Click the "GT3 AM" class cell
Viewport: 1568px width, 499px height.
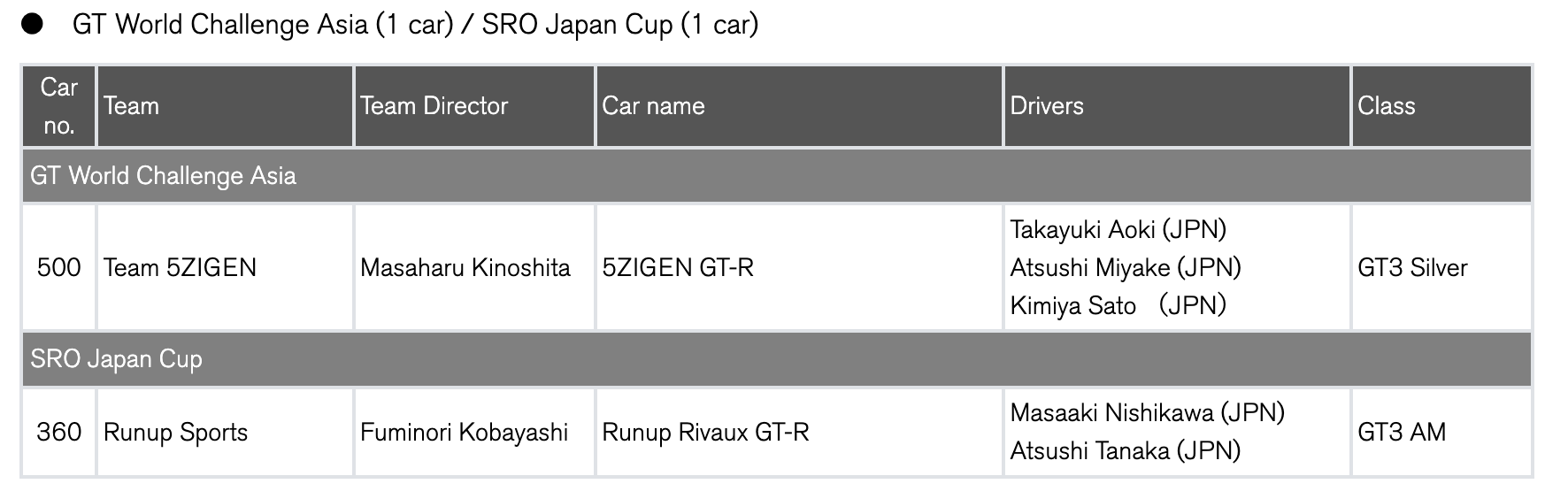(1402, 432)
